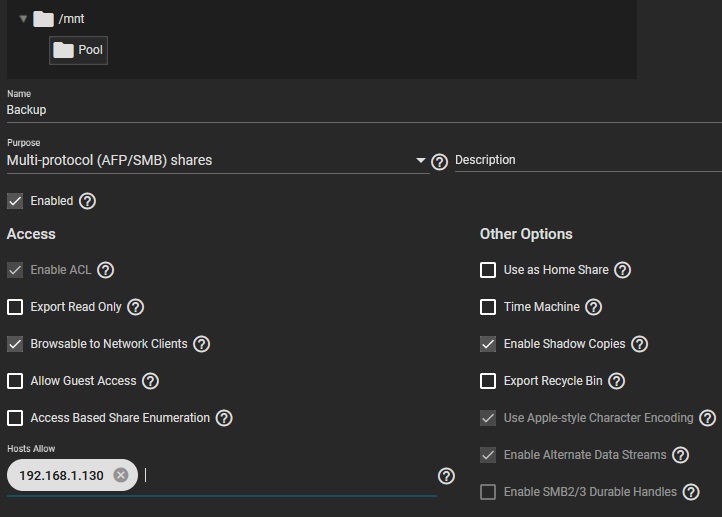Collapse the /mnt tree node
Image resolution: width=722 pixels, height=517 pixels.
tap(23, 19)
